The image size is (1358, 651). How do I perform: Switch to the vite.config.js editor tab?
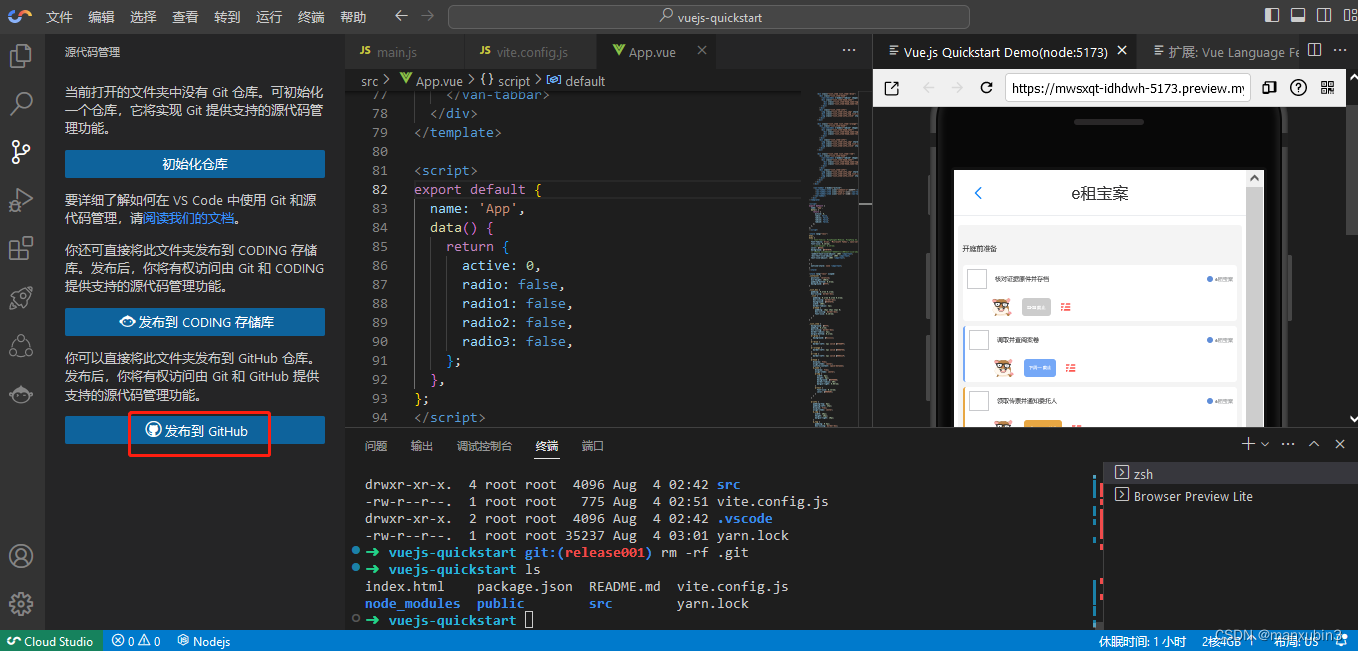530,51
